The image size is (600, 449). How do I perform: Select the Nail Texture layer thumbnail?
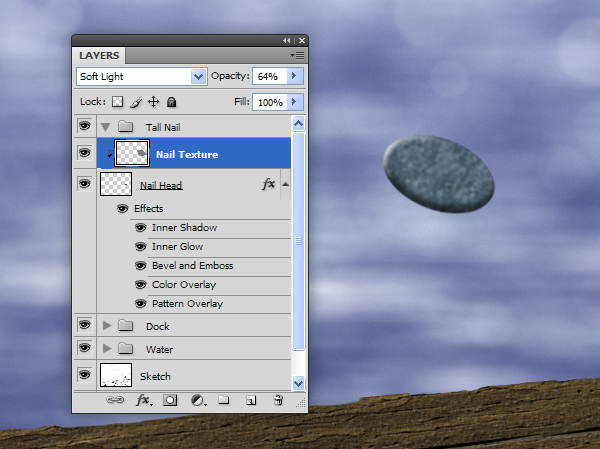click(x=132, y=153)
